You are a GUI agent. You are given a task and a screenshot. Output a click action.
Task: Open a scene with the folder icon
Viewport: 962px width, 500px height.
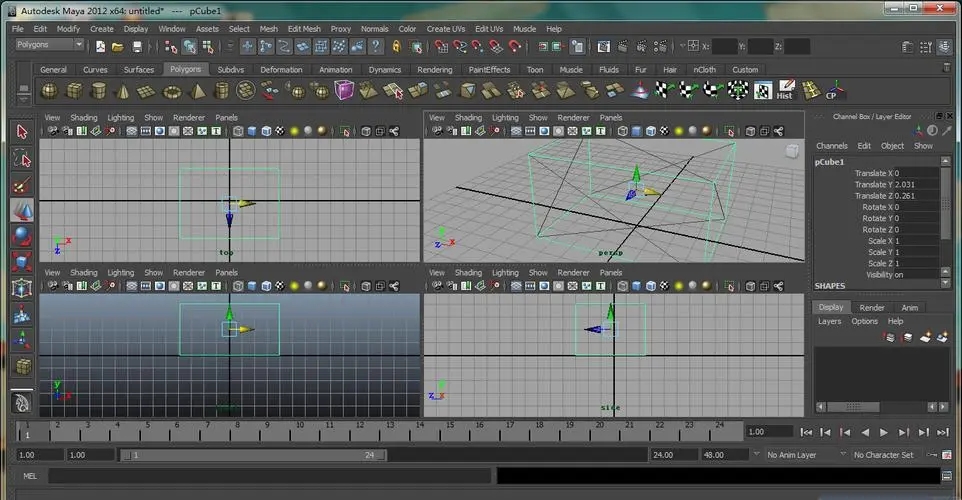click(x=118, y=47)
